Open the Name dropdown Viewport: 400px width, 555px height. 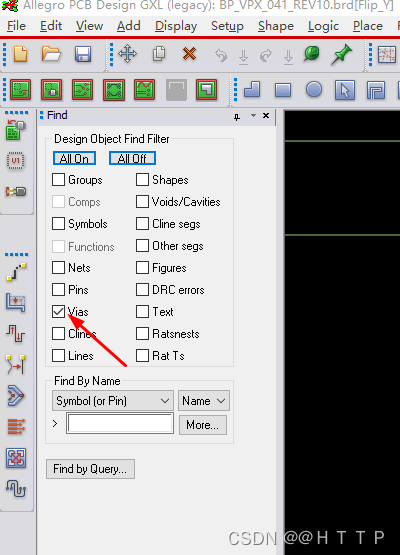coord(204,401)
